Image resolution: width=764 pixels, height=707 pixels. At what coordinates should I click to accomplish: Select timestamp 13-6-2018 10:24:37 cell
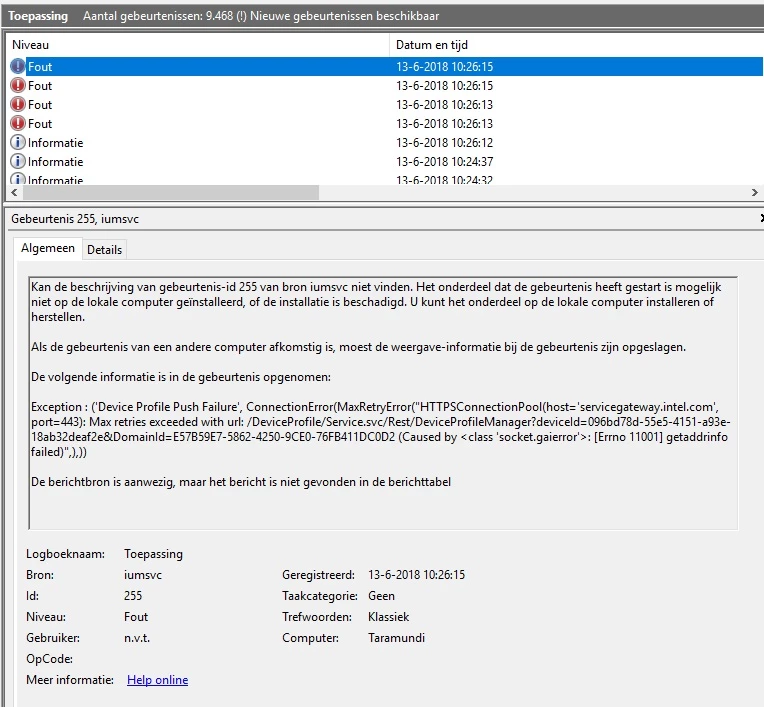(444, 162)
